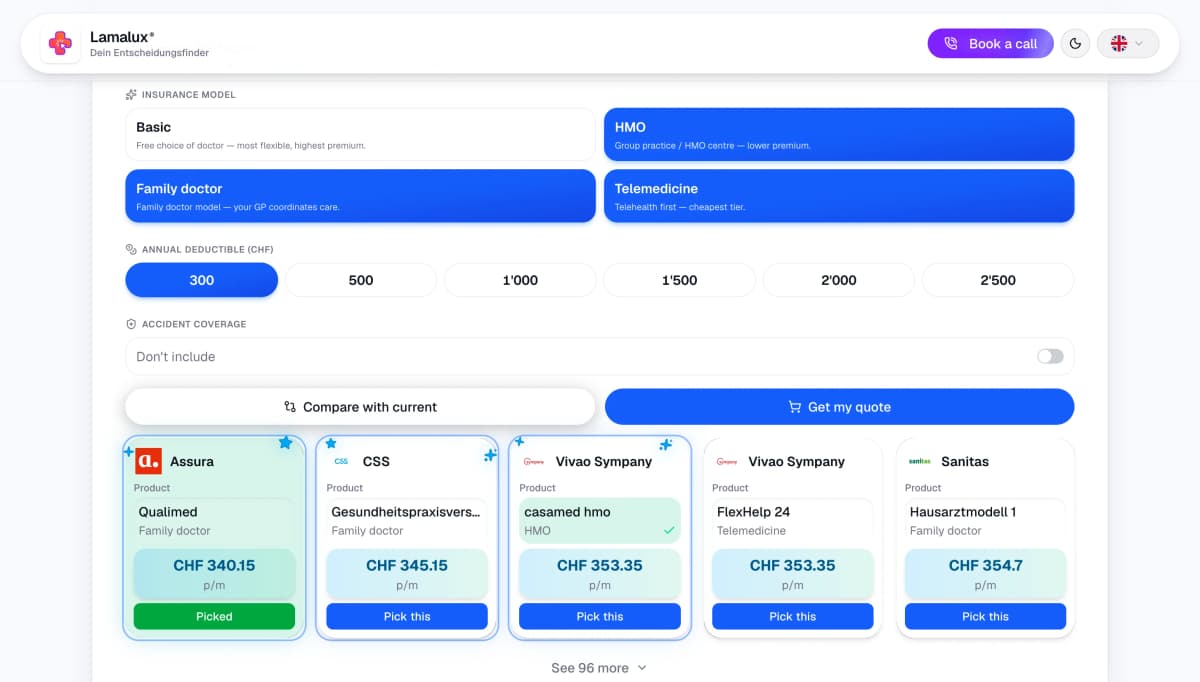Image resolution: width=1200 pixels, height=682 pixels.
Task: Click the Sympany logo on the FlexHelp 24 card
Action: click(727, 461)
